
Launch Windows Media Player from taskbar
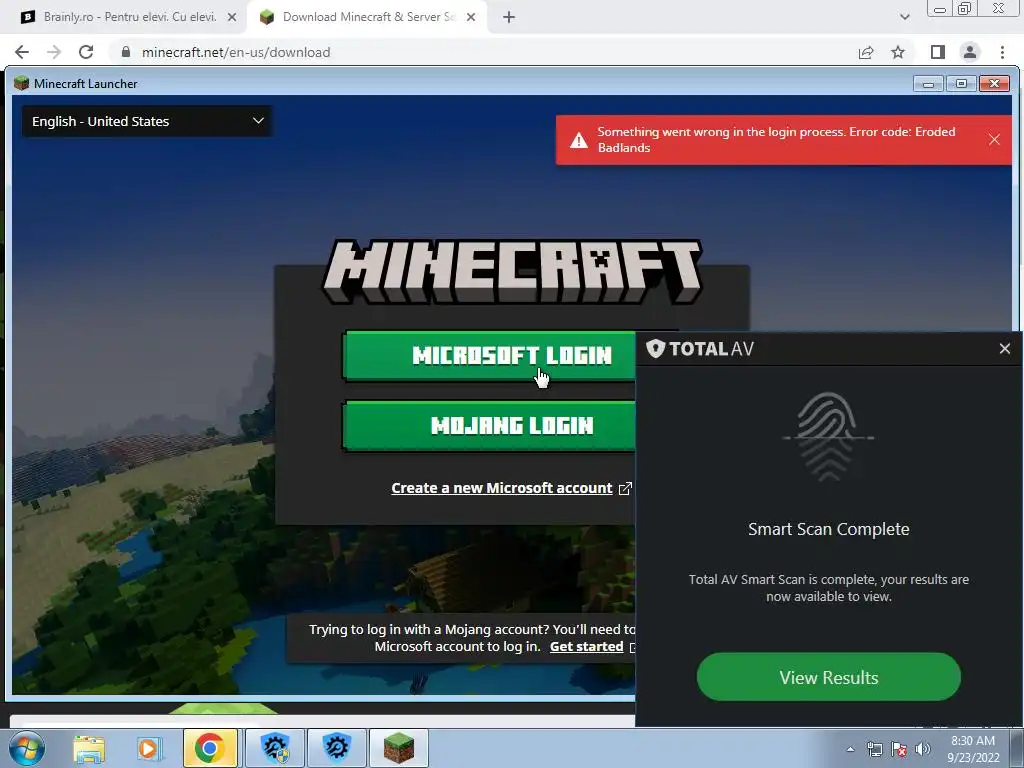(x=149, y=749)
